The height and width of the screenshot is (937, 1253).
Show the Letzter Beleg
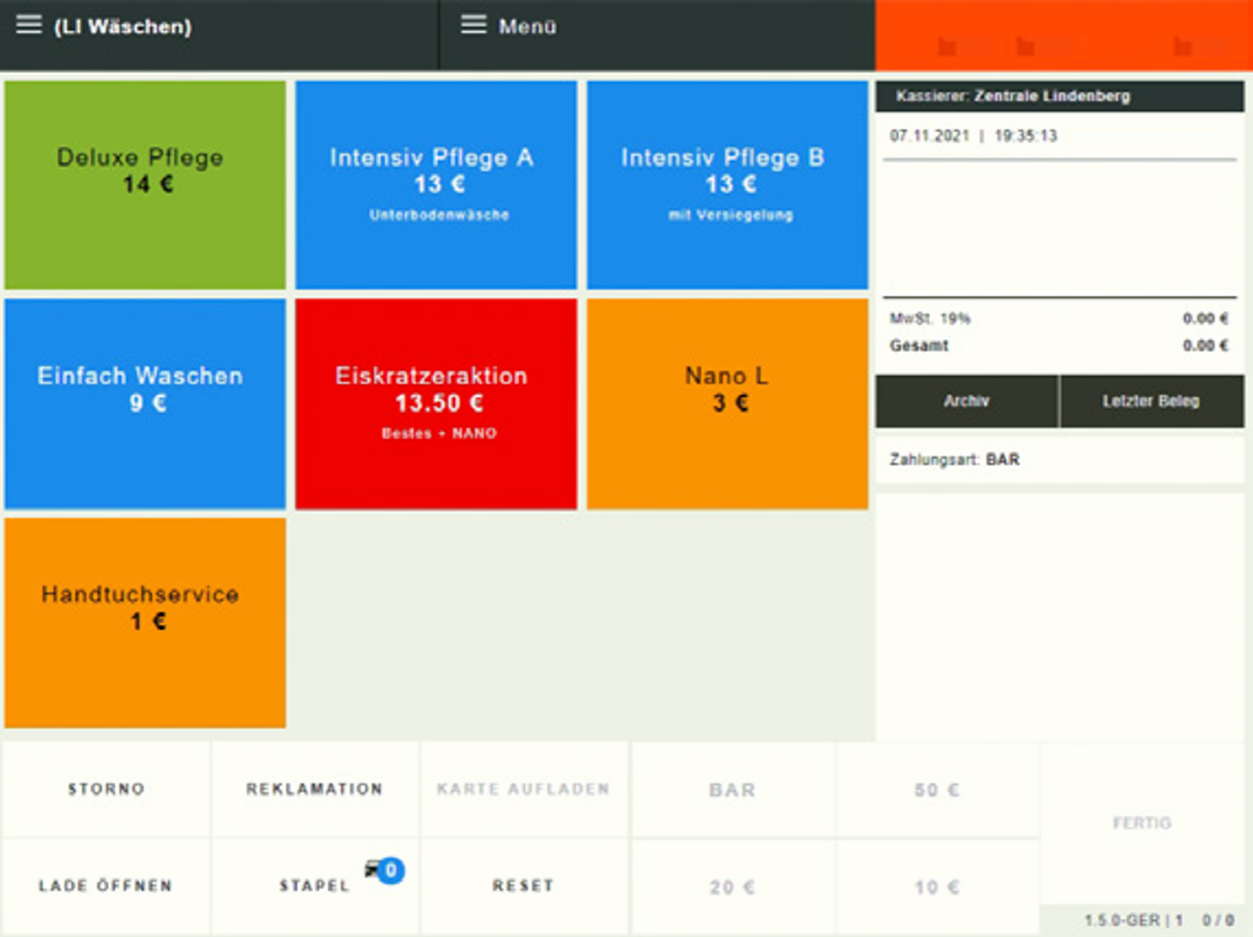pyautogui.click(x=1152, y=401)
